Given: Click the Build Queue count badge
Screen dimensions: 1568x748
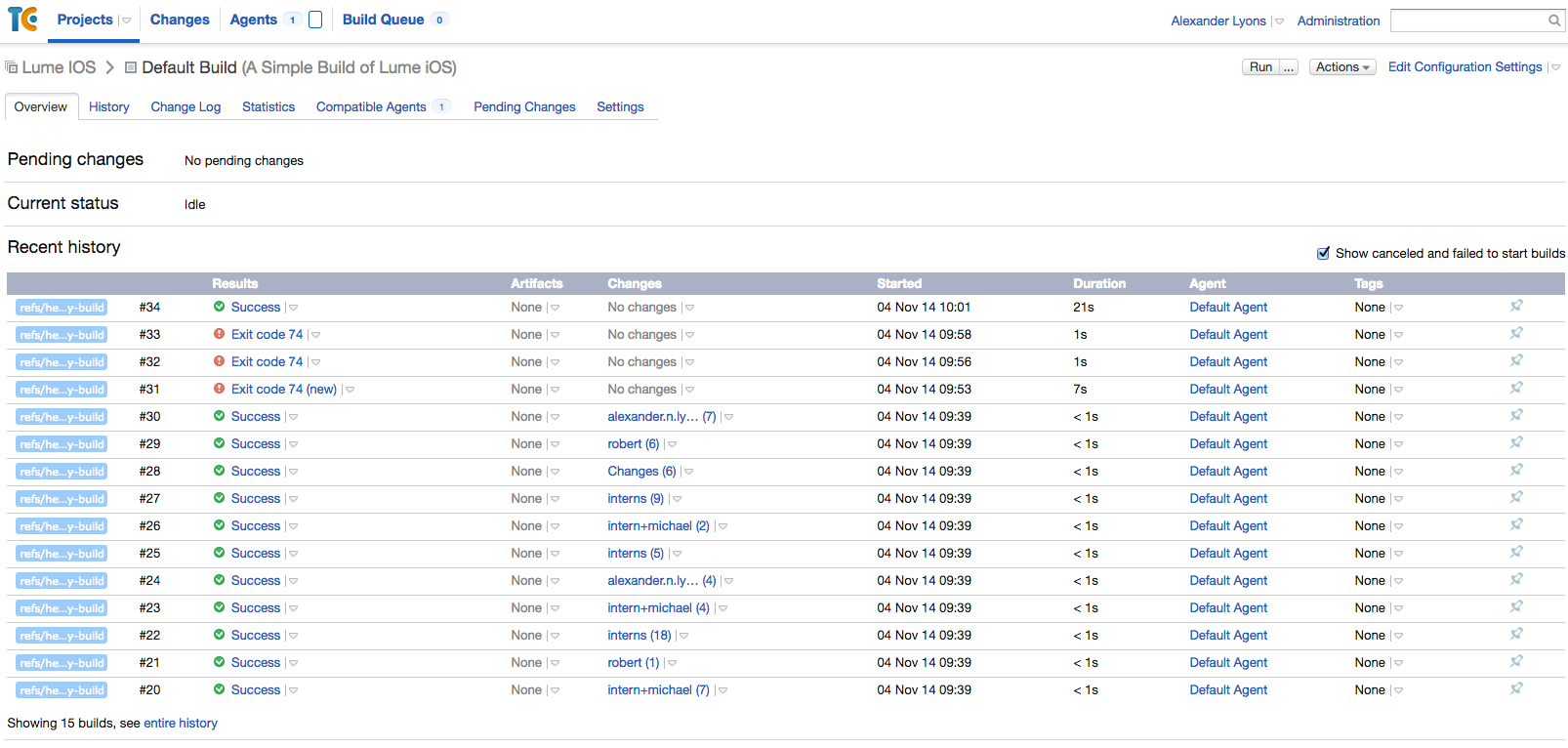Looking at the screenshot, I should (439, 21).
